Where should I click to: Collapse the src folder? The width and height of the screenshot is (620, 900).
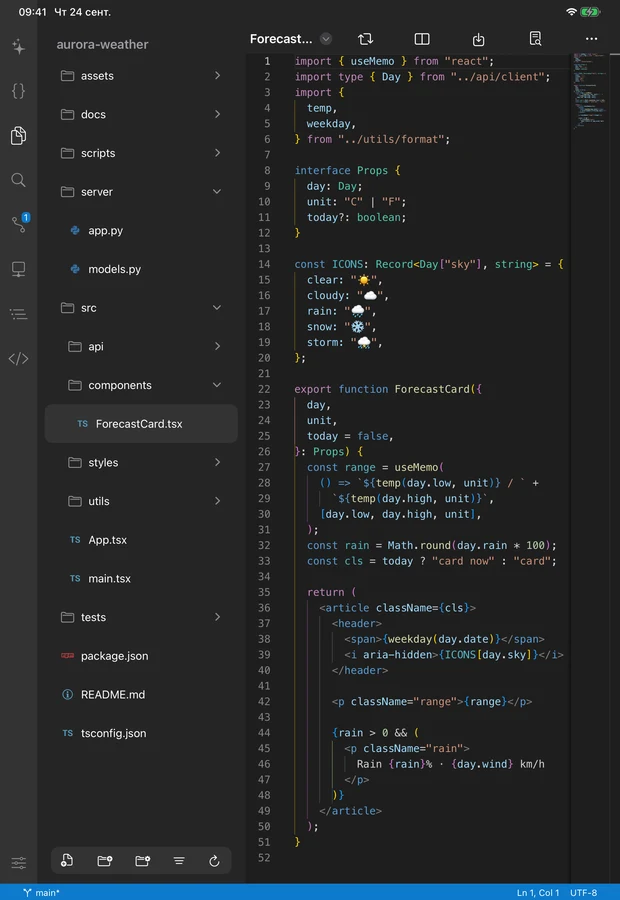(x=141, y=308)
